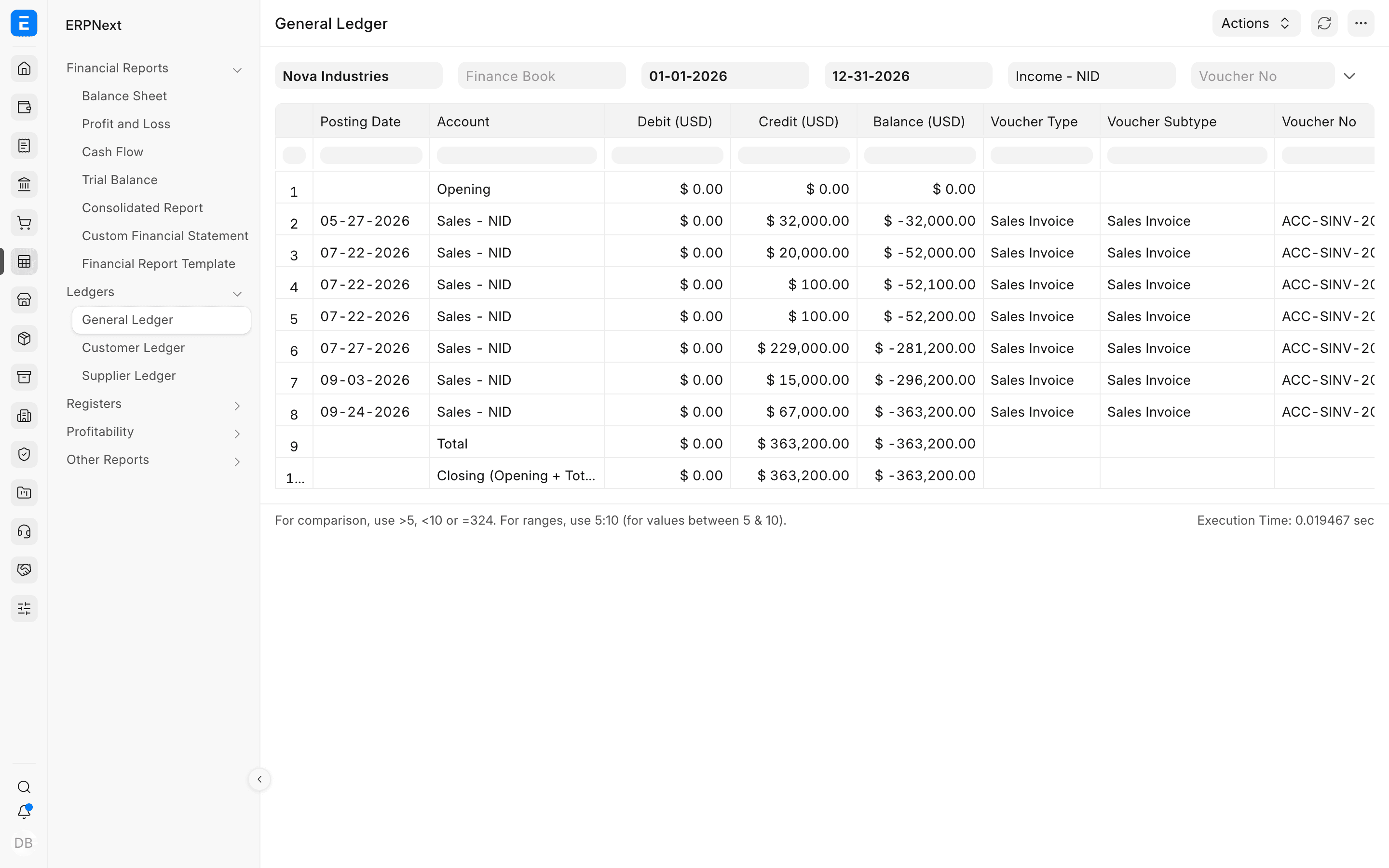This screenshot has height=868, width=1389.
Task: Open the Supplier Ledger
Action: tap(129, 376)
